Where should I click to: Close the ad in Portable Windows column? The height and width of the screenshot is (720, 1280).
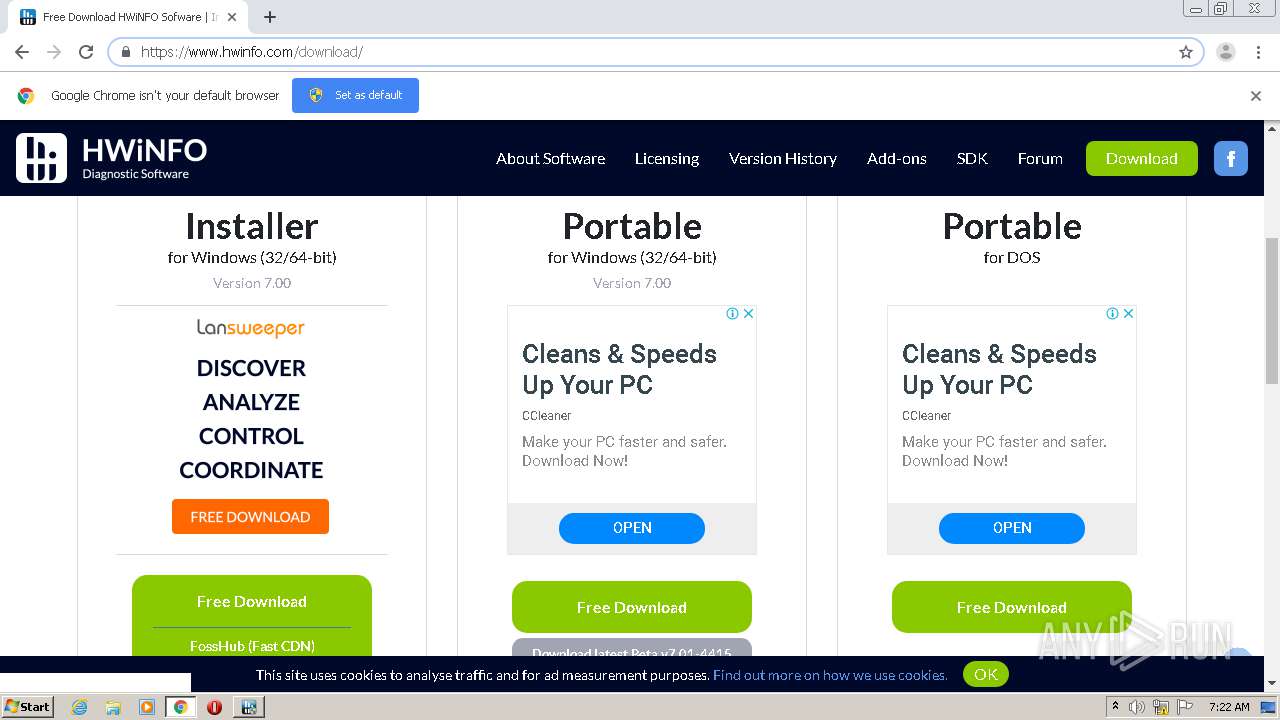point(748,313)
